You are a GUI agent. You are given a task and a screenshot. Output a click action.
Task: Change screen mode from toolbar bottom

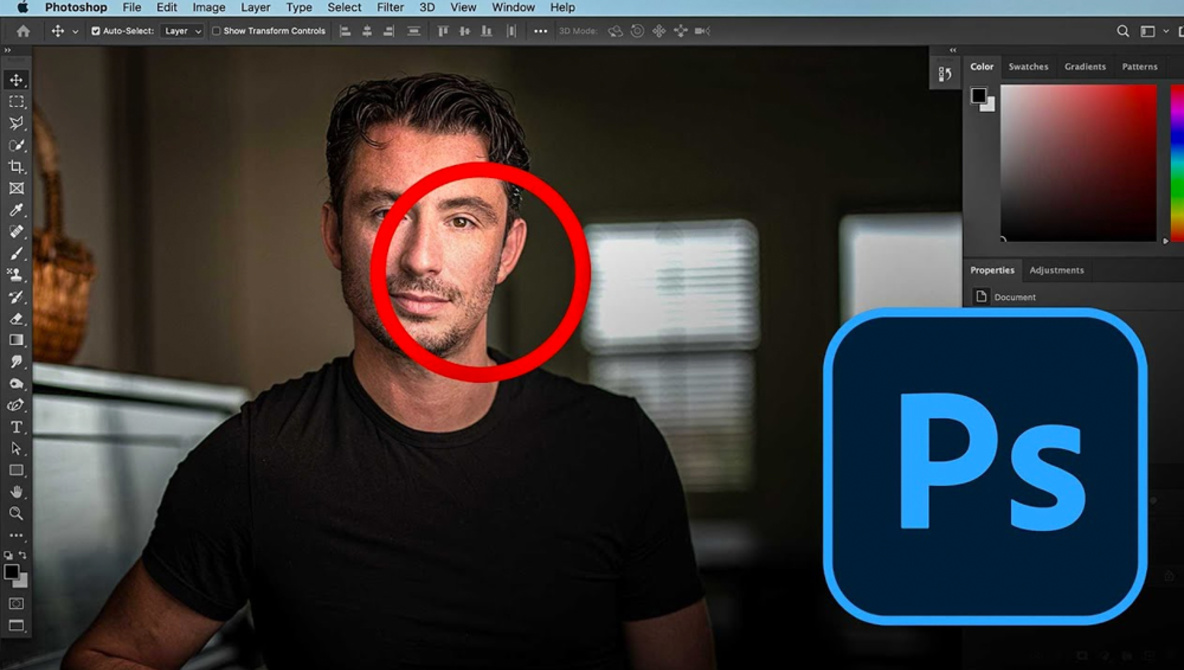[x=16, y=625]
